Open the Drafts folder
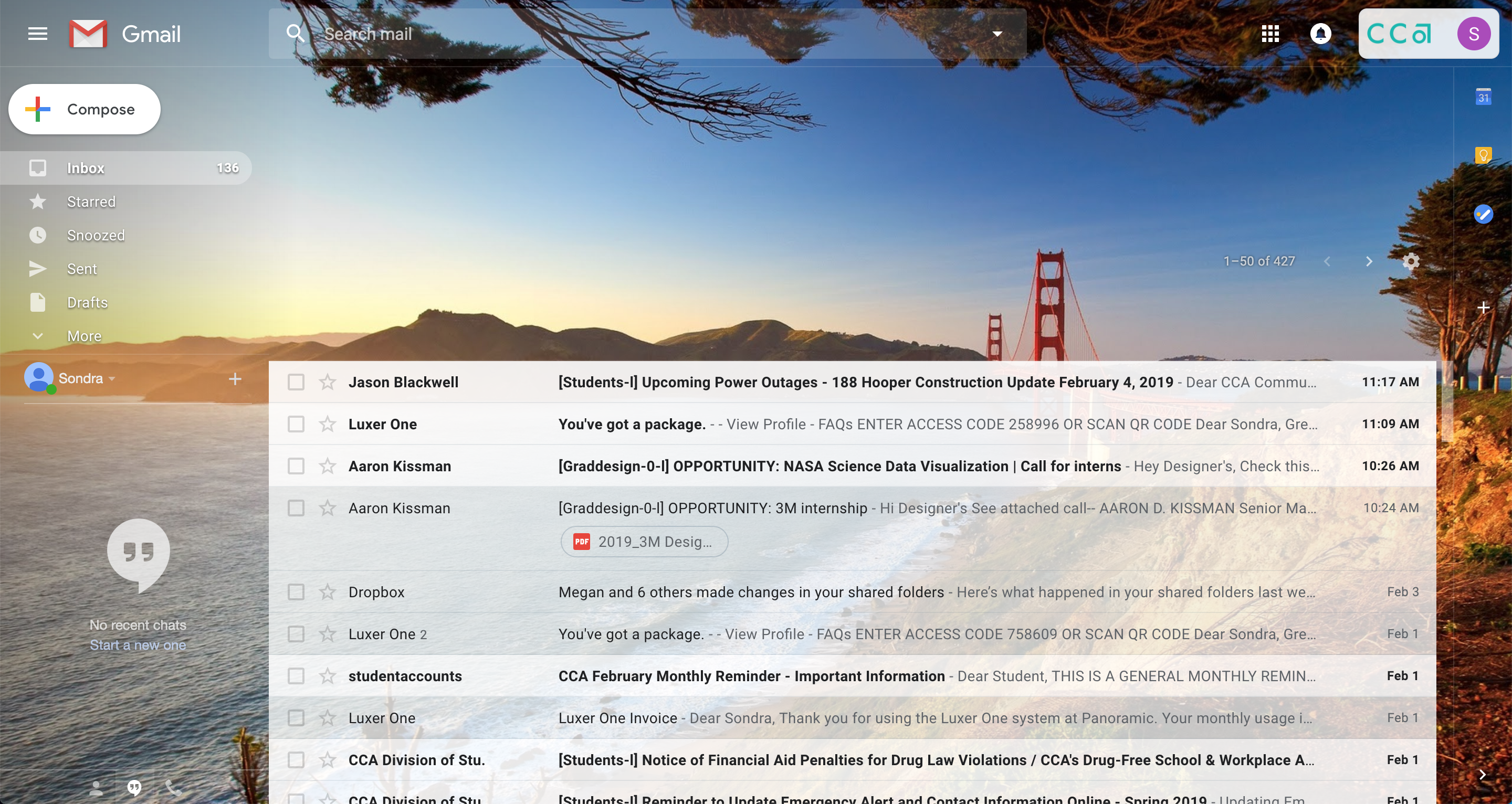 [87, 303]
